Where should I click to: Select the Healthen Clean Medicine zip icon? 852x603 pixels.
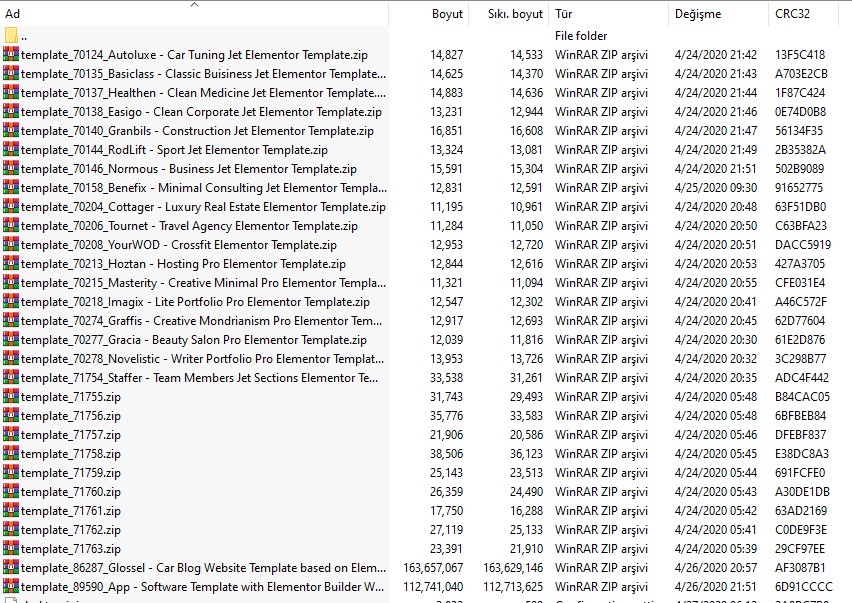11,93
